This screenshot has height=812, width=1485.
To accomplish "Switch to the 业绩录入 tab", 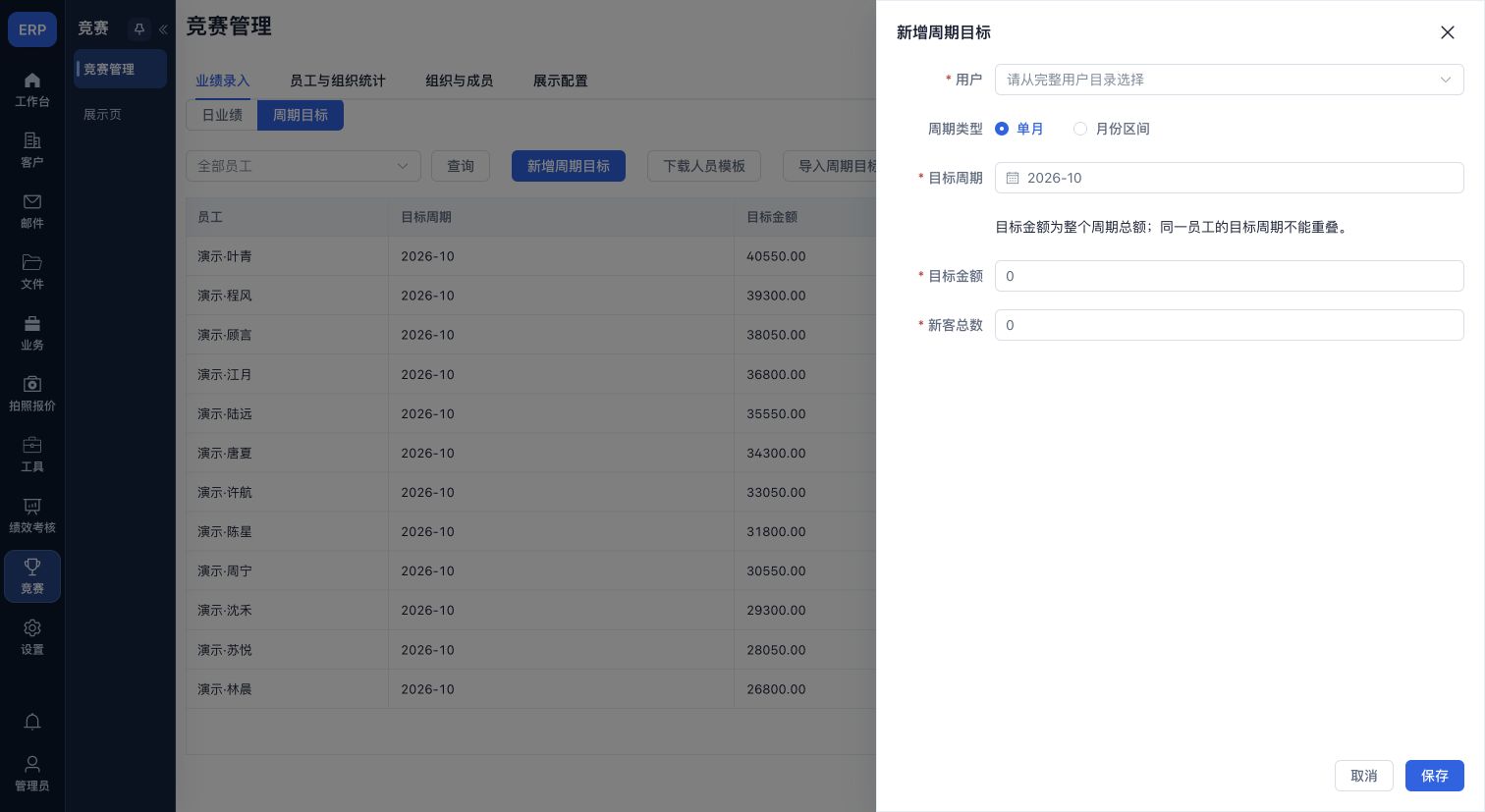I will [223, 81].
